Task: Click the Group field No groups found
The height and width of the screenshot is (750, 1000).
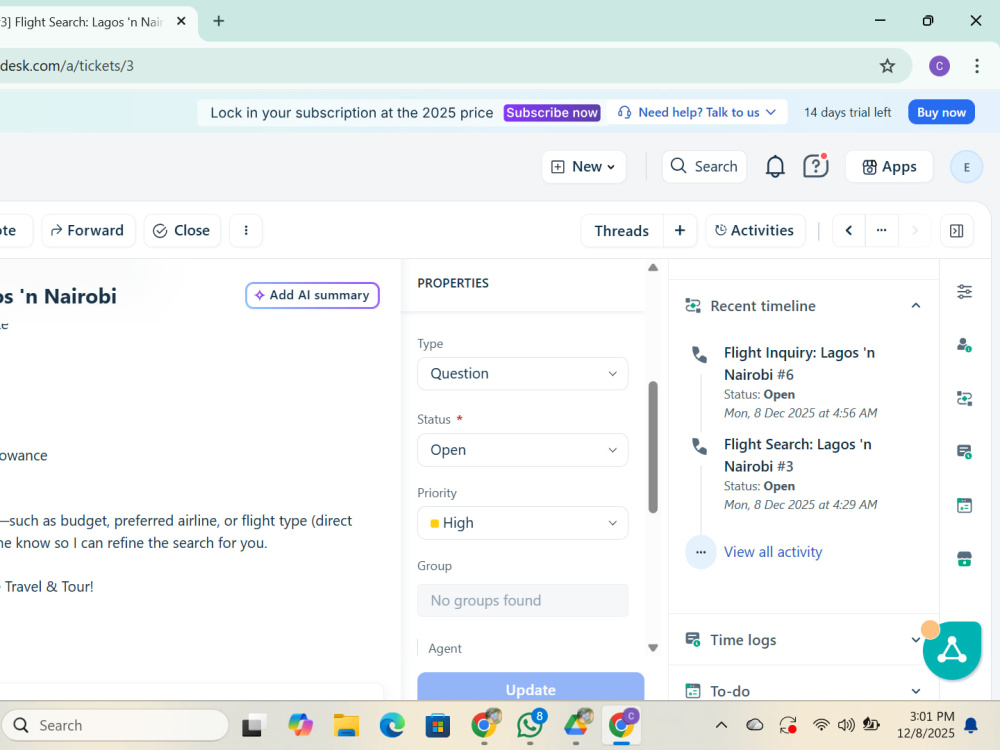Action: [523, 601]
